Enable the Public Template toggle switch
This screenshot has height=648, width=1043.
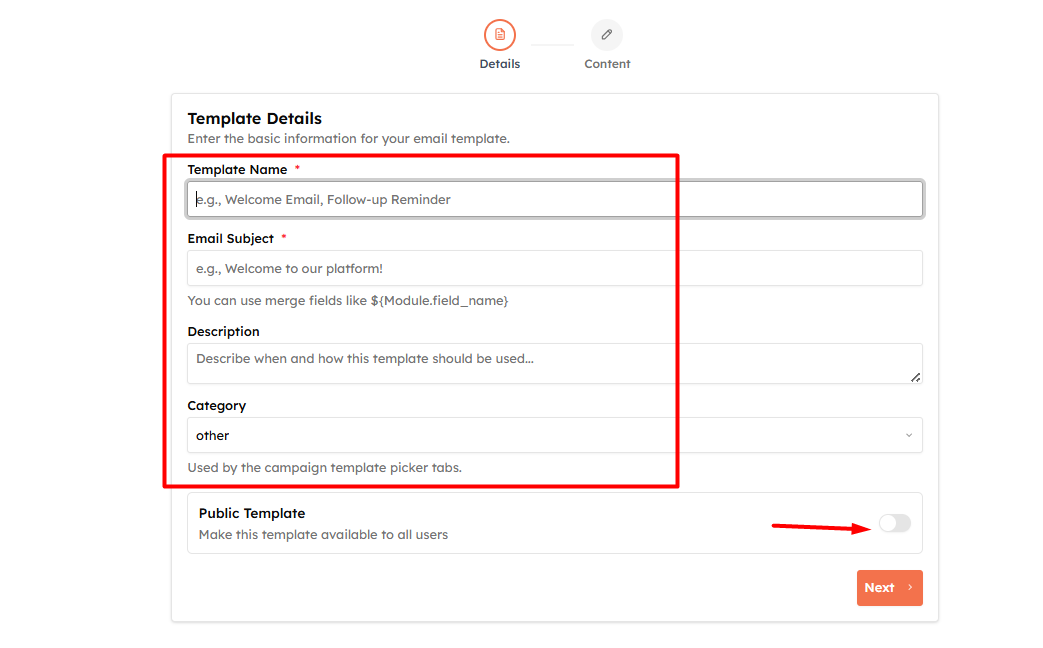(x=895, y=523)
